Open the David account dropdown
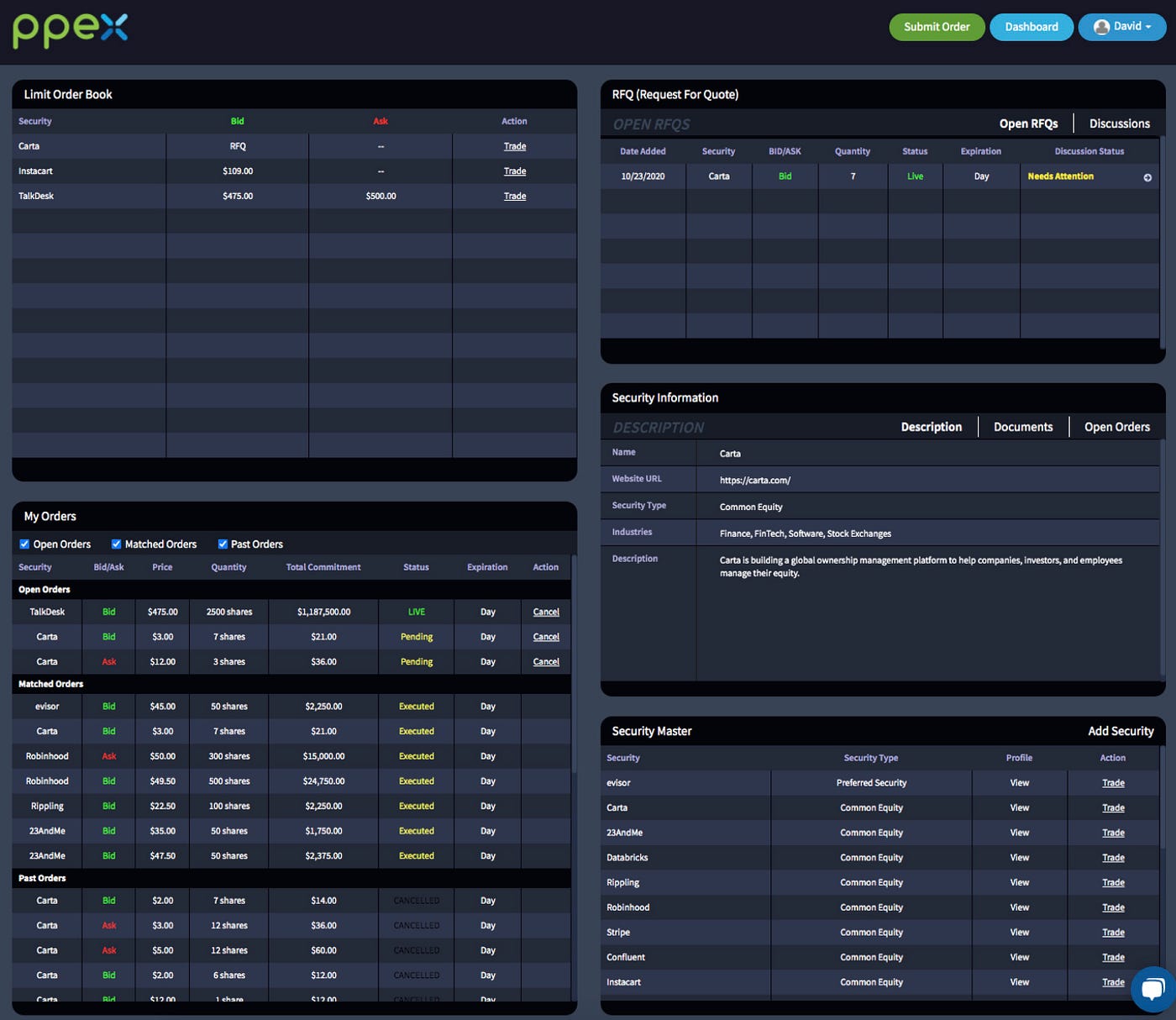Screen dimensions: 1176x1020 point(1122,27)
